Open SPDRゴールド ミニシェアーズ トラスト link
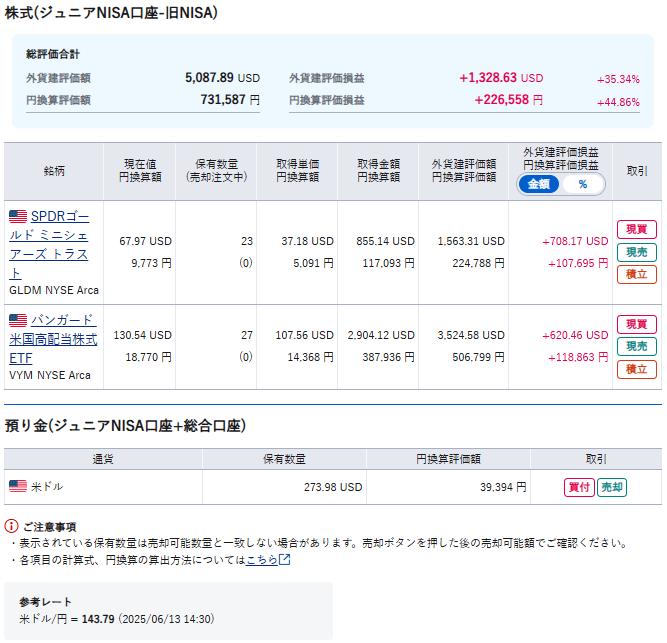The width and height of the screenshot is (667, 643). coord(49,245)
